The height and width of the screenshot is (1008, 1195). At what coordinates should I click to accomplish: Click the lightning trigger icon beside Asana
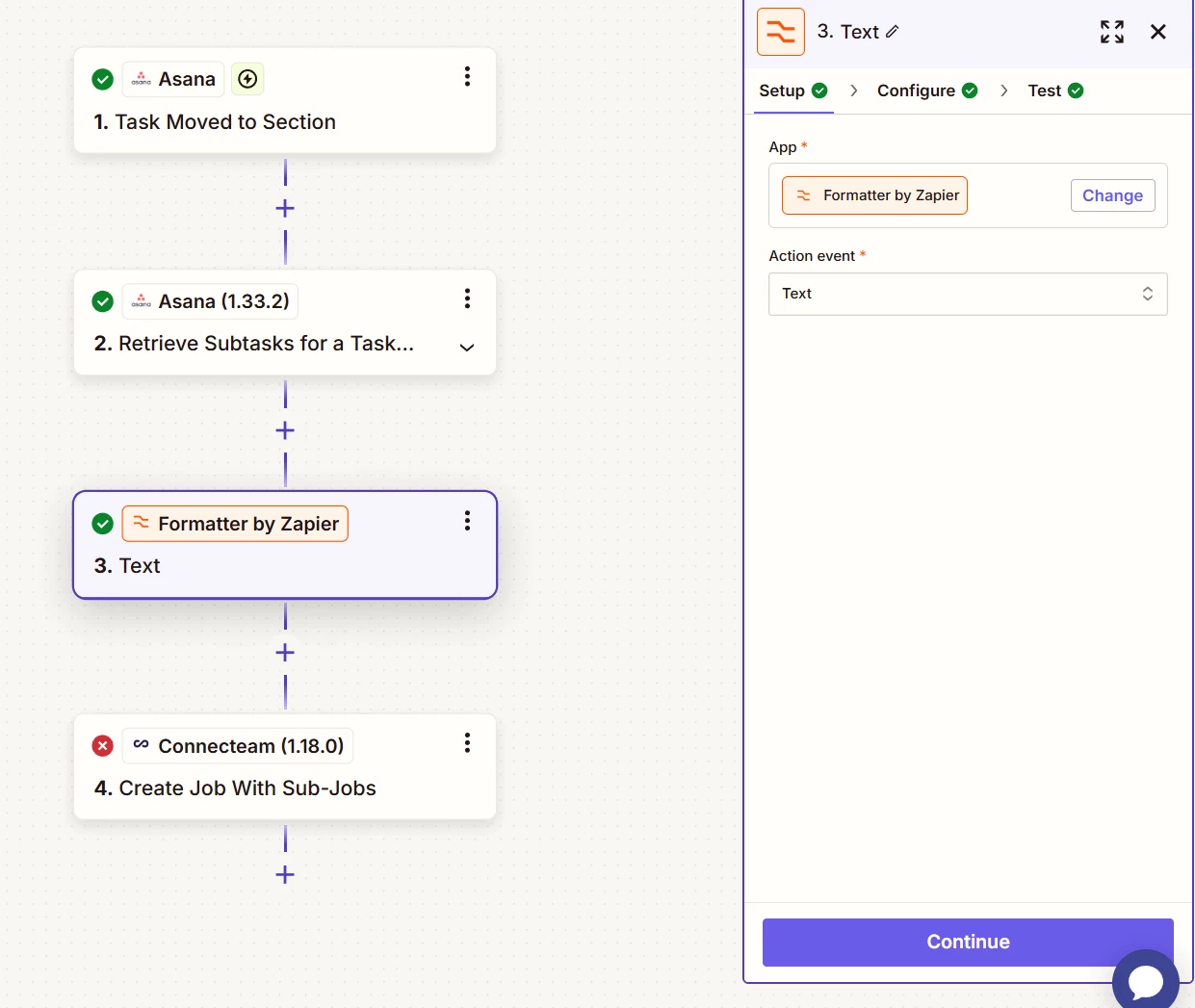247,79
